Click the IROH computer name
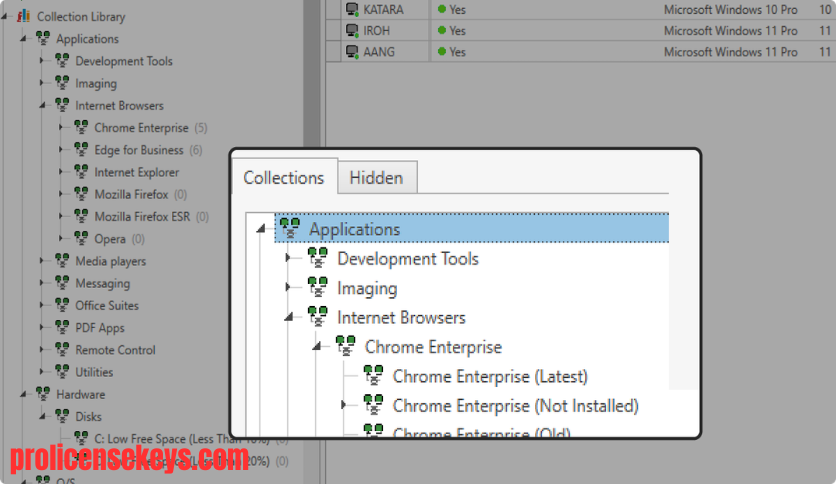 pos(376,31)
